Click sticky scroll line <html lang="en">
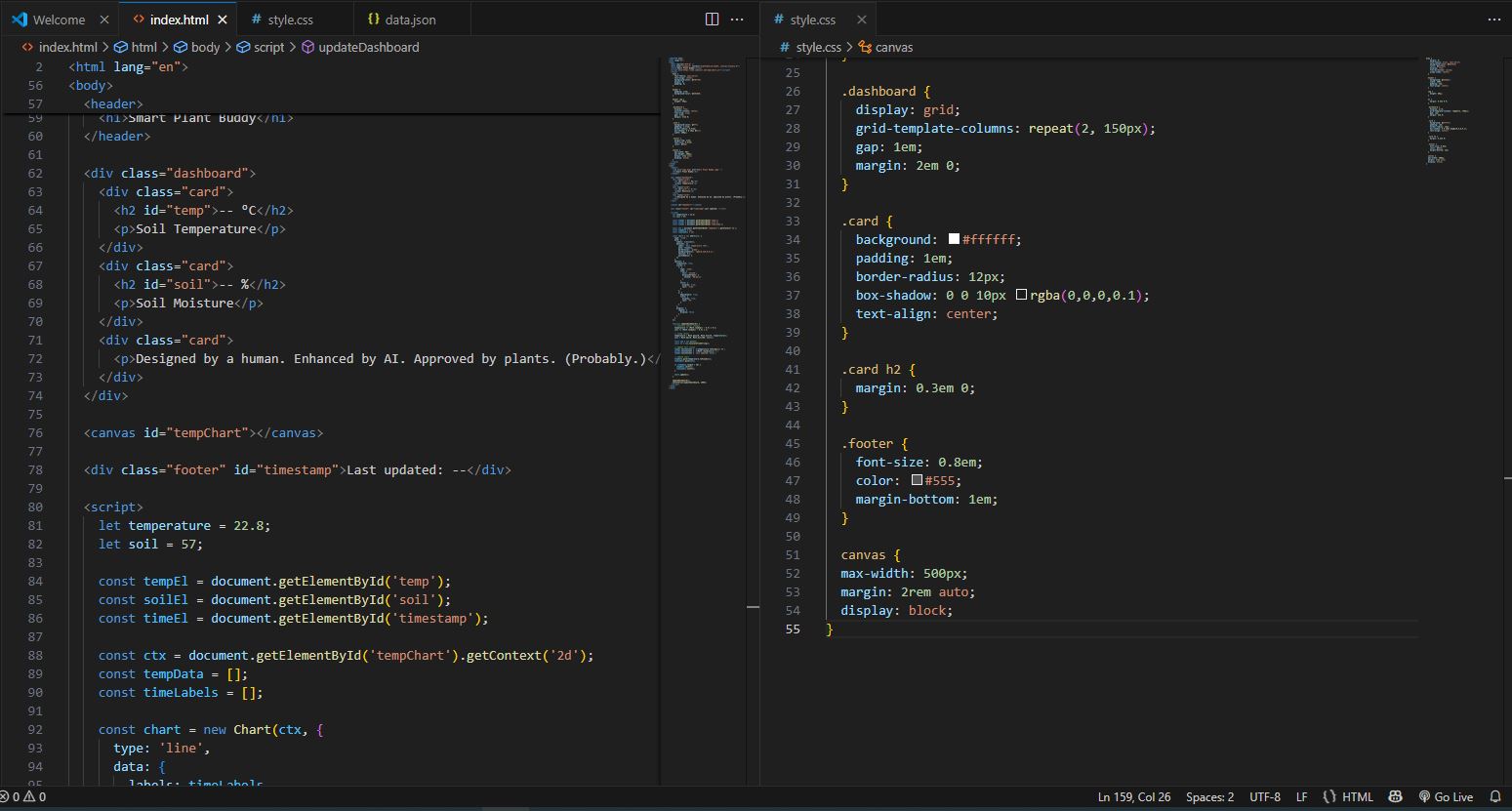Screen dimensions: 1512x811 (128, 66)
